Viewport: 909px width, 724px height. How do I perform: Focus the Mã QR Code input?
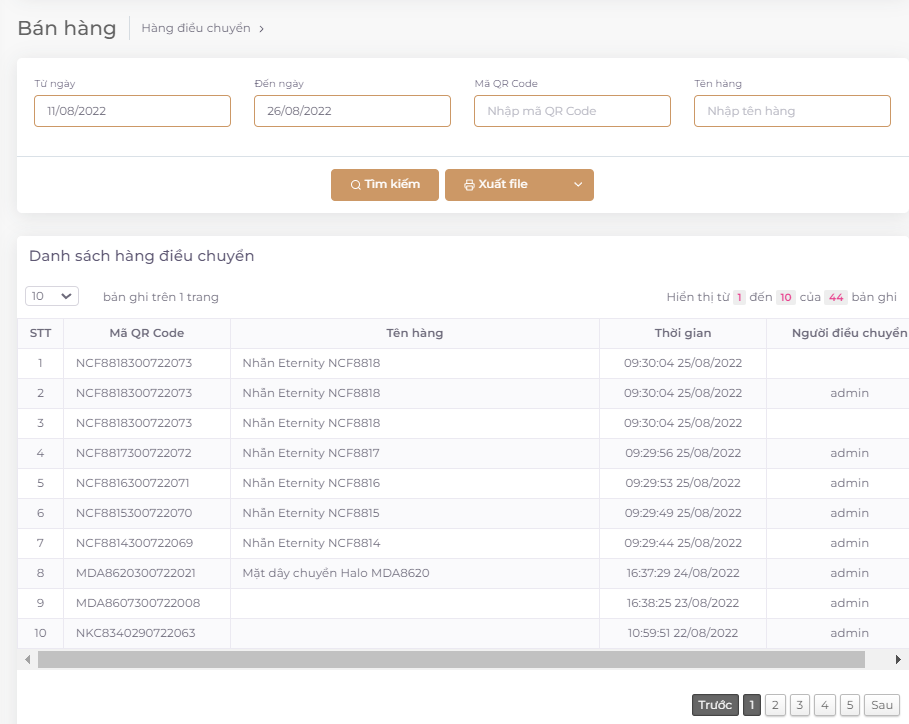point(572,111)
